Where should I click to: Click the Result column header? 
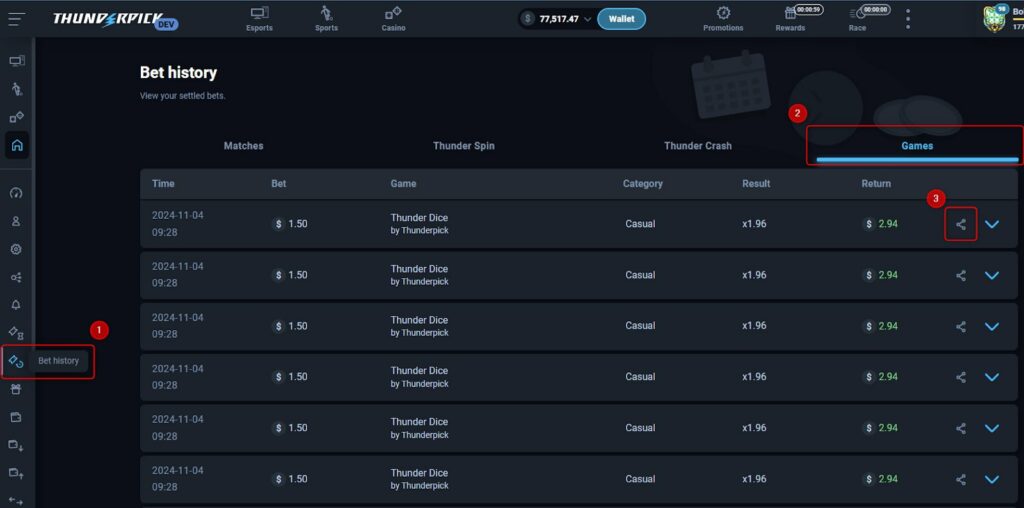pos(756,184)
